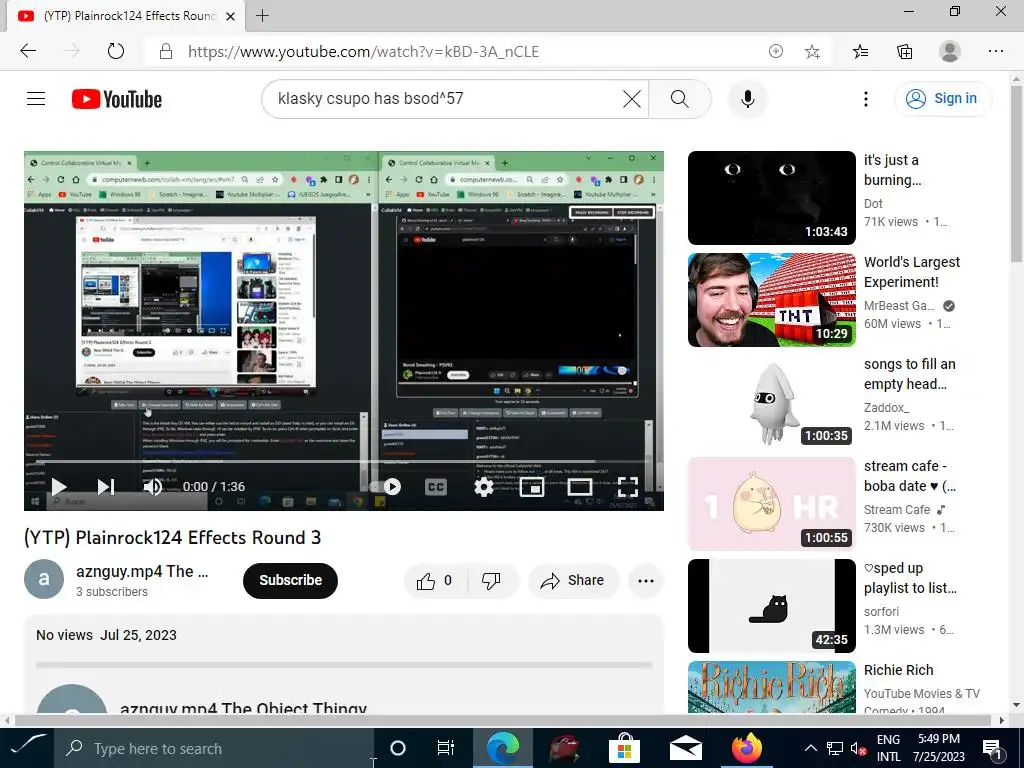Show hidden system tray icons
This screenshot has width=1024, height=768.
[x=810, y=748]
